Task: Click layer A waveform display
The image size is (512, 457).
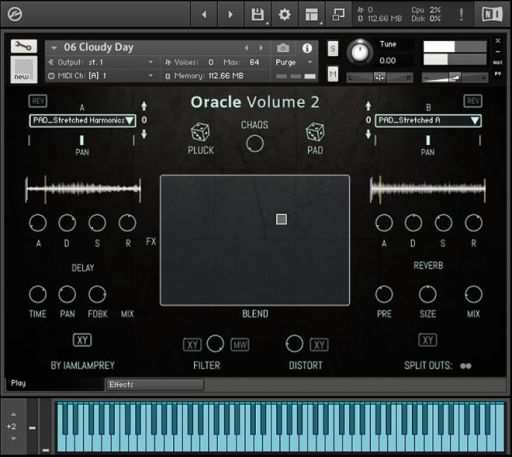Action: click(x=83, y=189)
